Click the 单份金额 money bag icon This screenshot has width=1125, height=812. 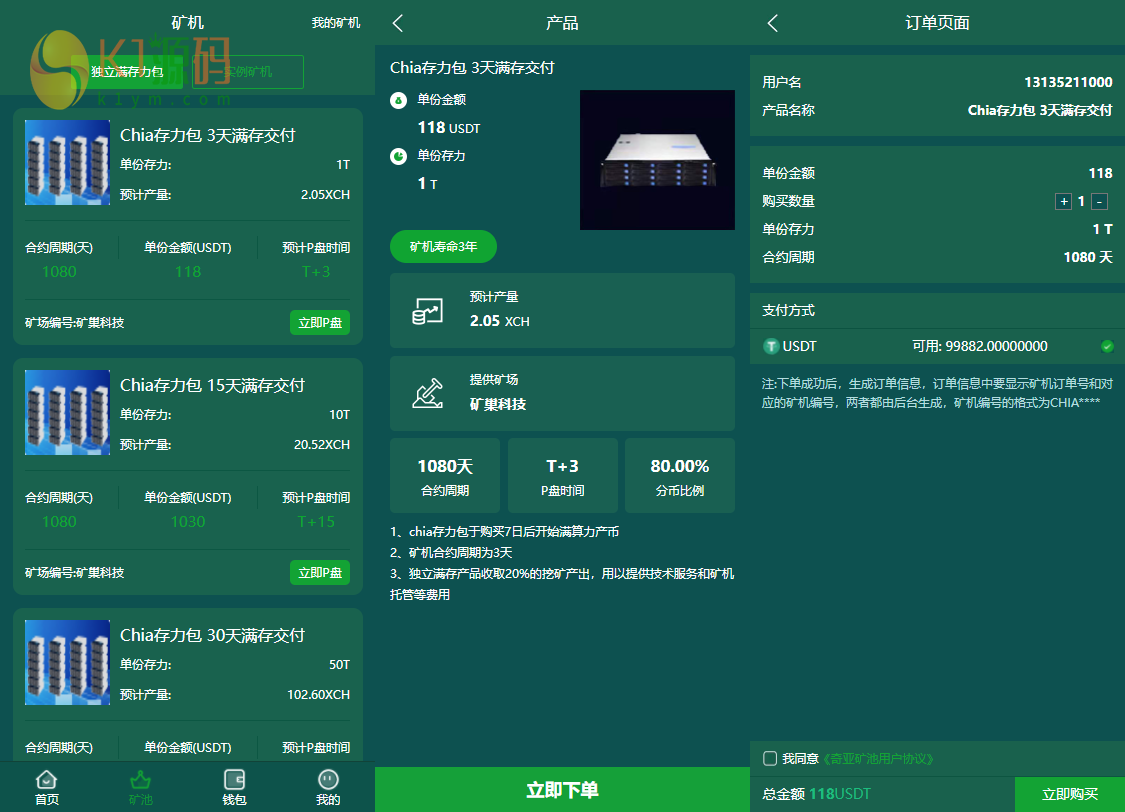click(398, 100)
